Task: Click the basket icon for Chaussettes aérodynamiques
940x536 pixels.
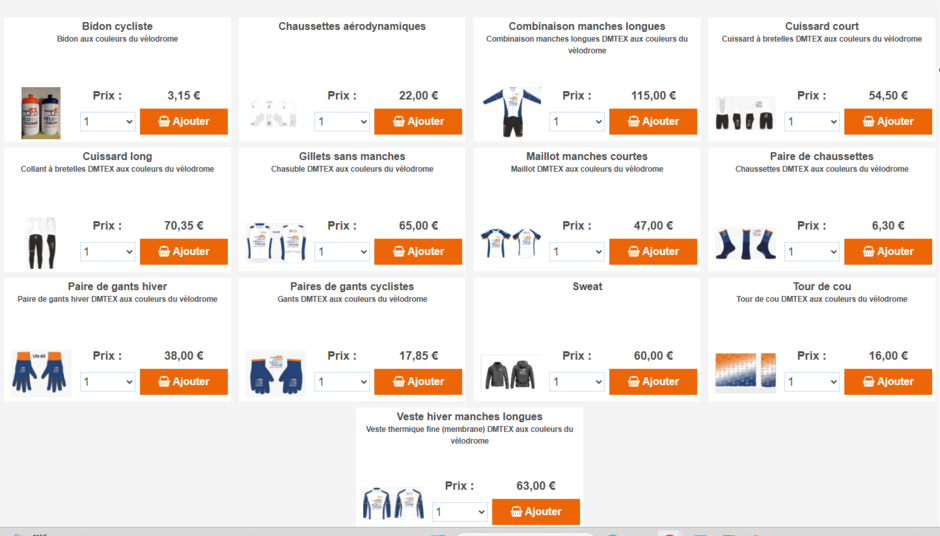Action: 399,122
